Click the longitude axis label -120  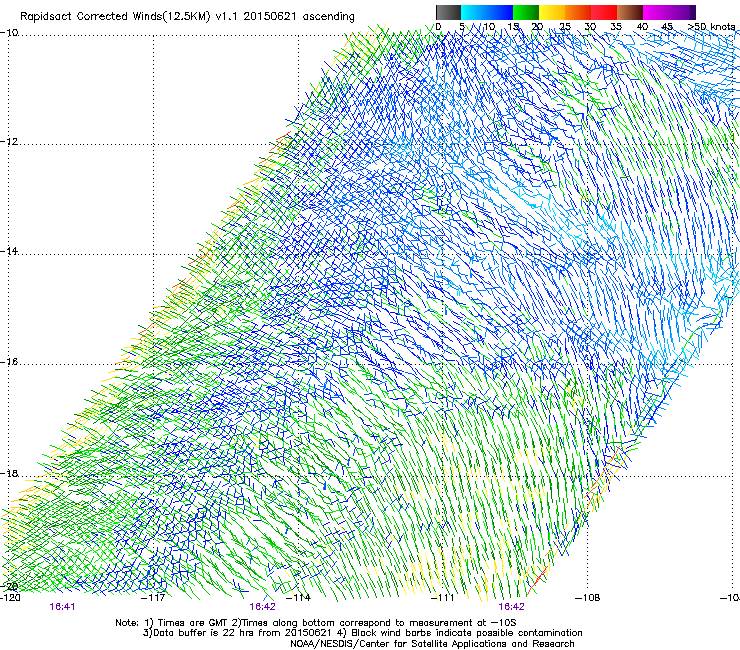point(10,598)
